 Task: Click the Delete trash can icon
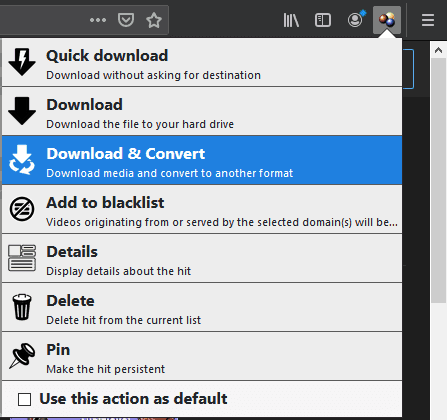[x=22, y=307]
